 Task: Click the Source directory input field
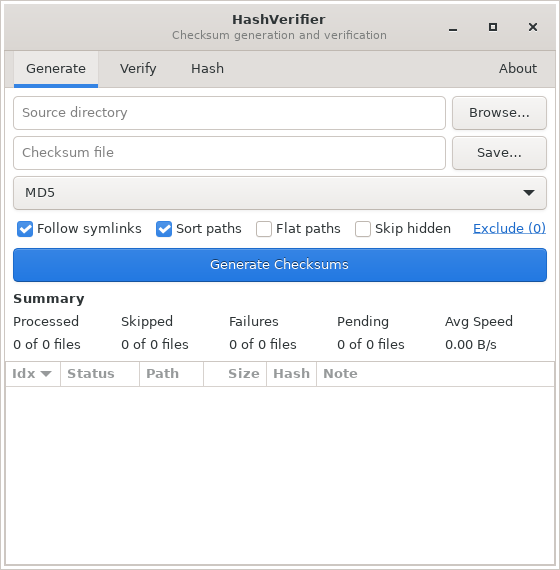(x=229, y=113)
